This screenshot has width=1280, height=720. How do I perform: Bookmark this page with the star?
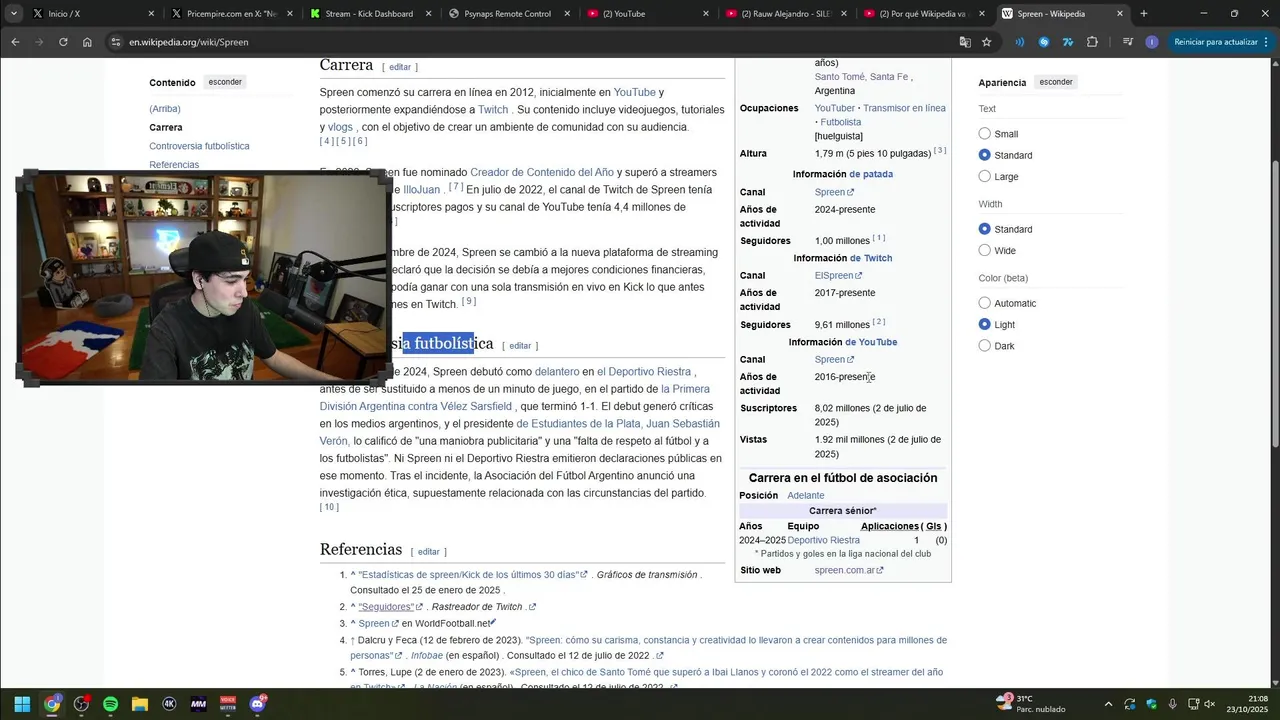(987, 42)
